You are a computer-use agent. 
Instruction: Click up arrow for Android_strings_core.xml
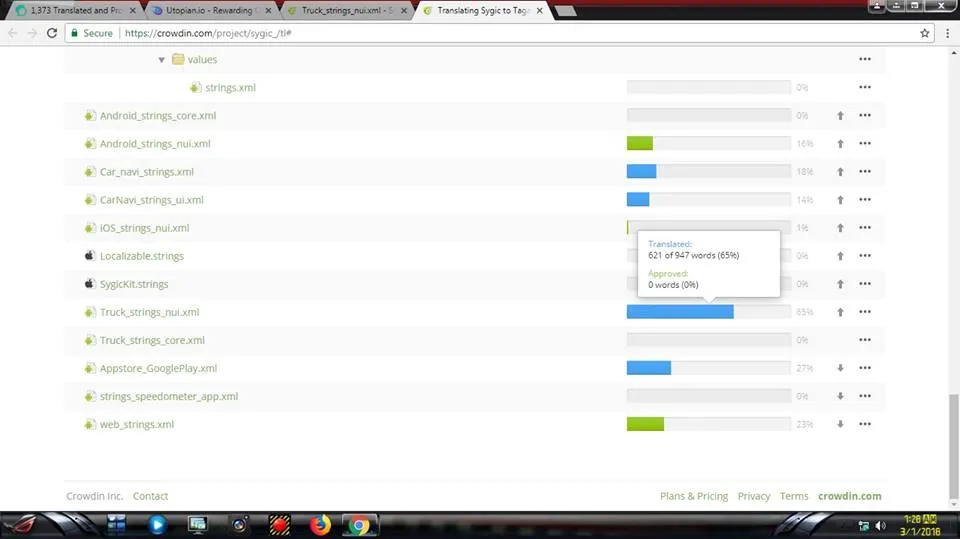tap(840, 116)
